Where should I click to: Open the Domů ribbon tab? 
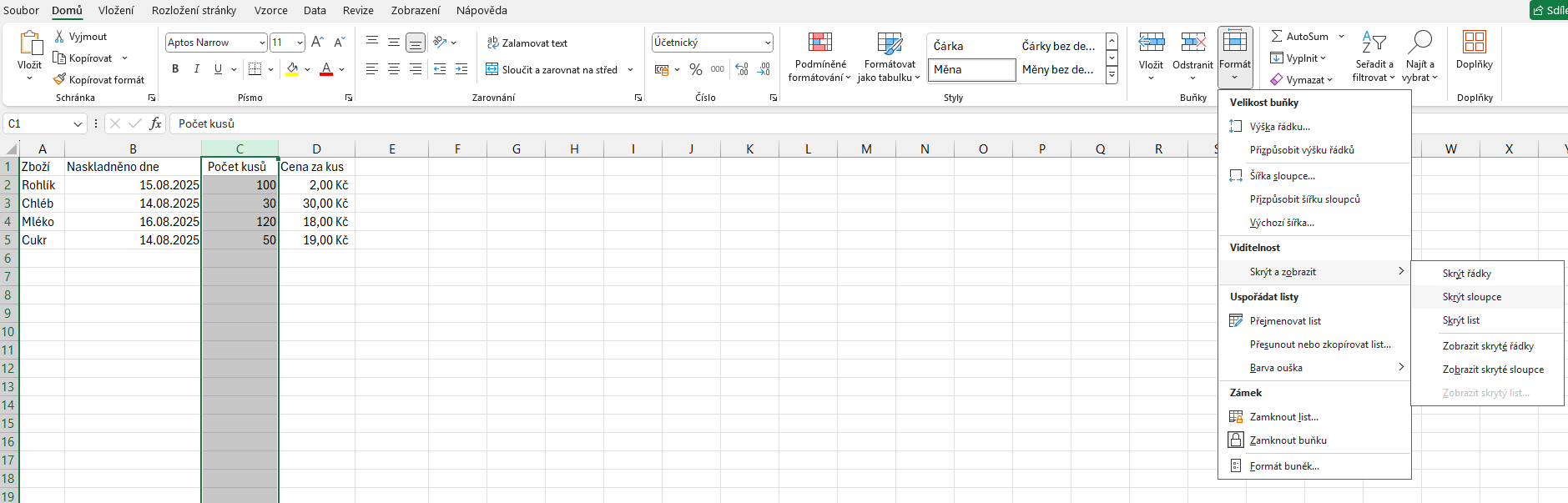[x=67, y=10]
